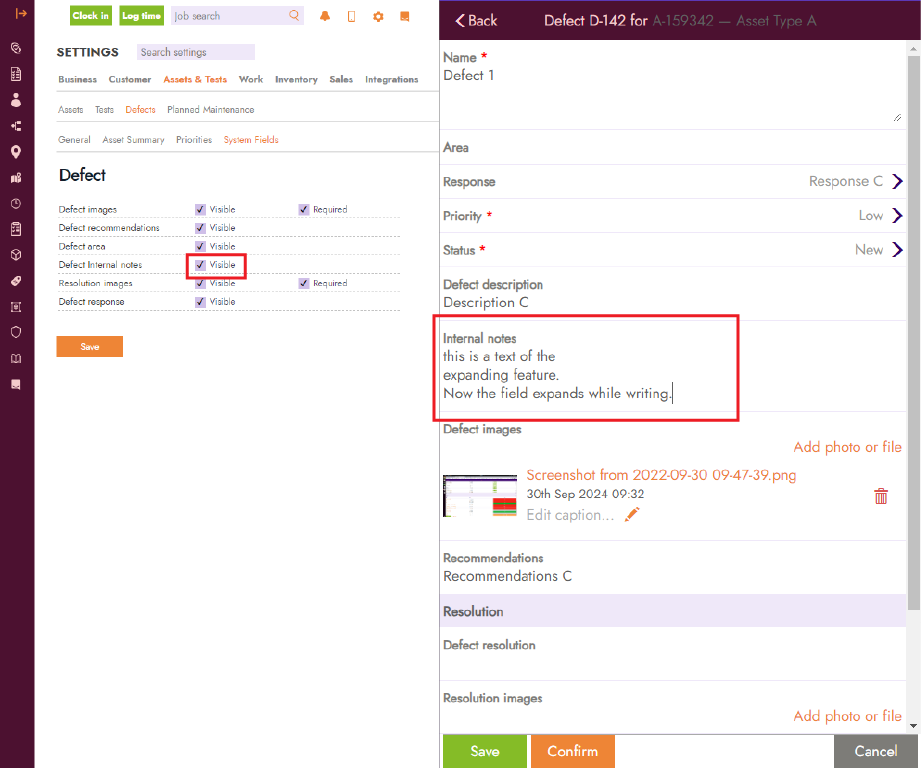
Task: Open the location pin icon in sidebar
Action: tap(16, 152)
